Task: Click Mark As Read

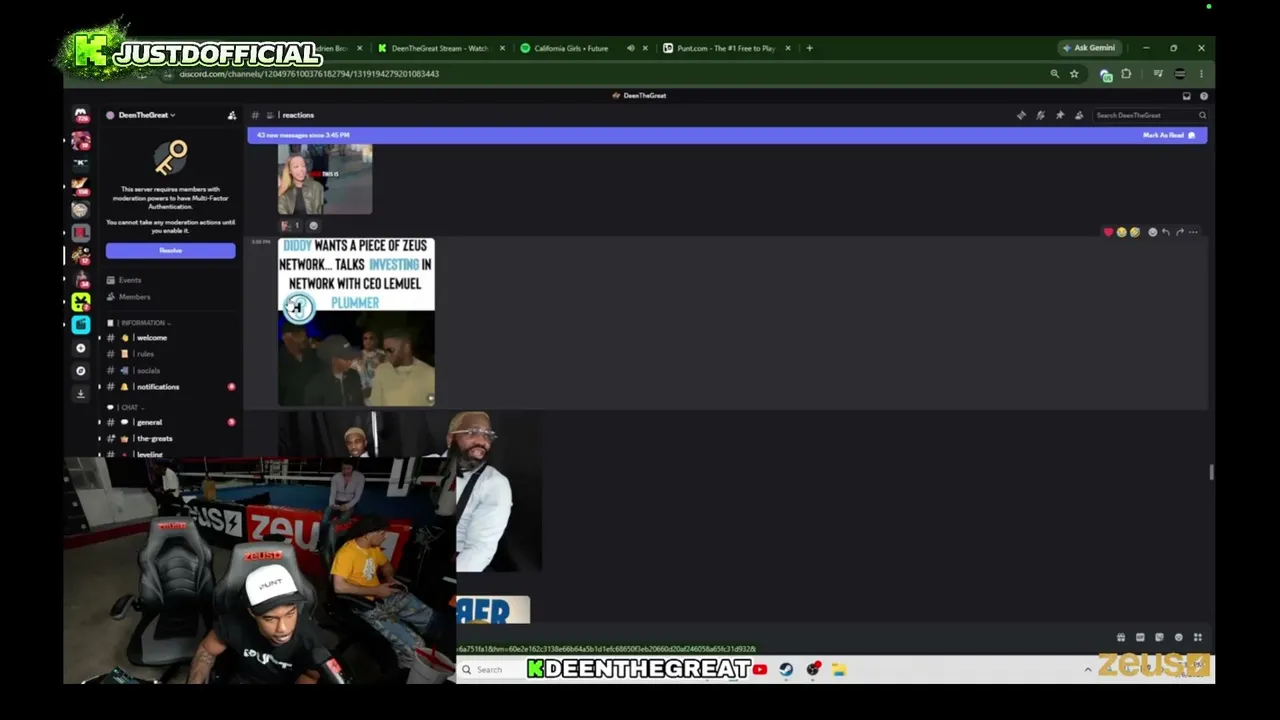Action: click(1169, 135)
